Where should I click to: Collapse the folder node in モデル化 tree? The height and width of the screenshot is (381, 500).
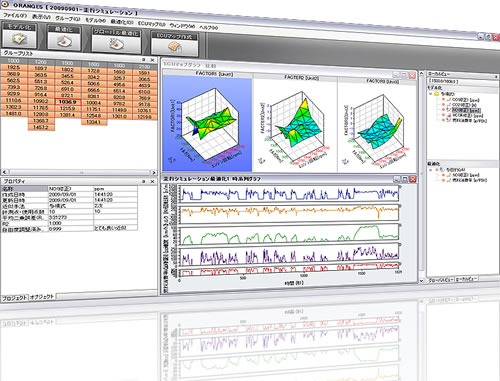[x=431, y=94]
